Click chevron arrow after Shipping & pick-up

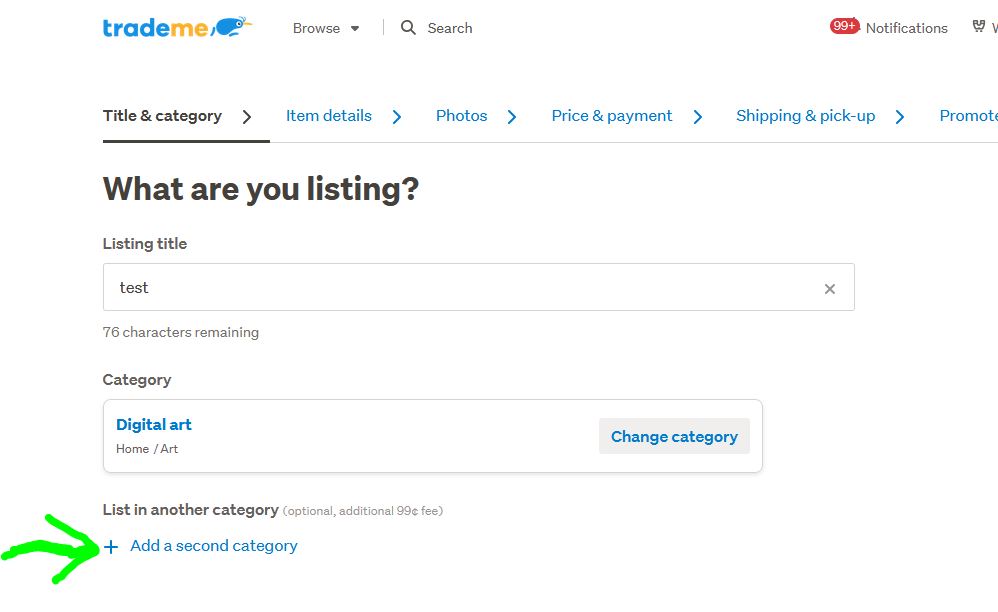click(900, 117)
